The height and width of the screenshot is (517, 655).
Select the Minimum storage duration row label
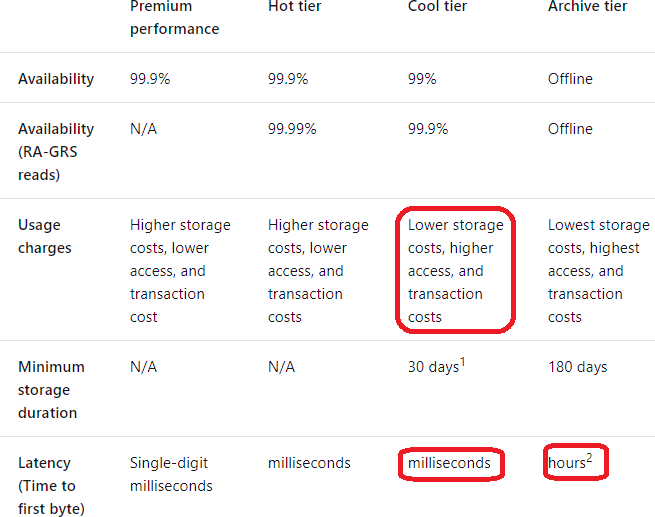point(51,389)
